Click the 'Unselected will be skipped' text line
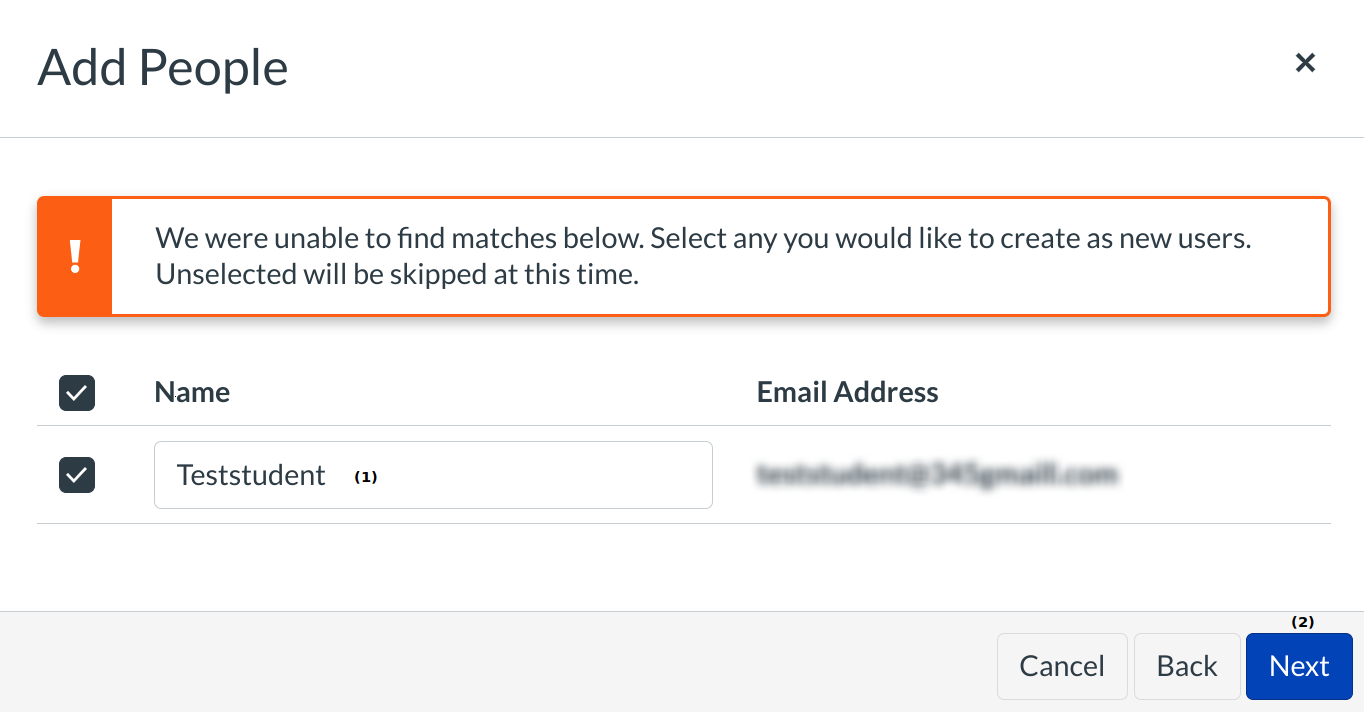The width and height of the screenshot is (1364, 712). [x=397, y=274]
